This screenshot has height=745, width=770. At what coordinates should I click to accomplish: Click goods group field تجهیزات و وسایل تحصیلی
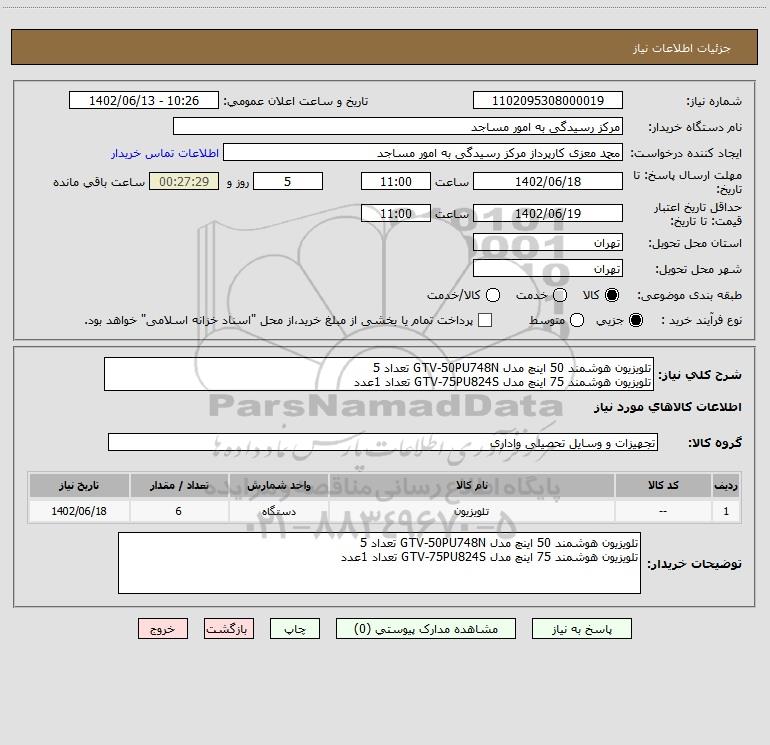383,442
